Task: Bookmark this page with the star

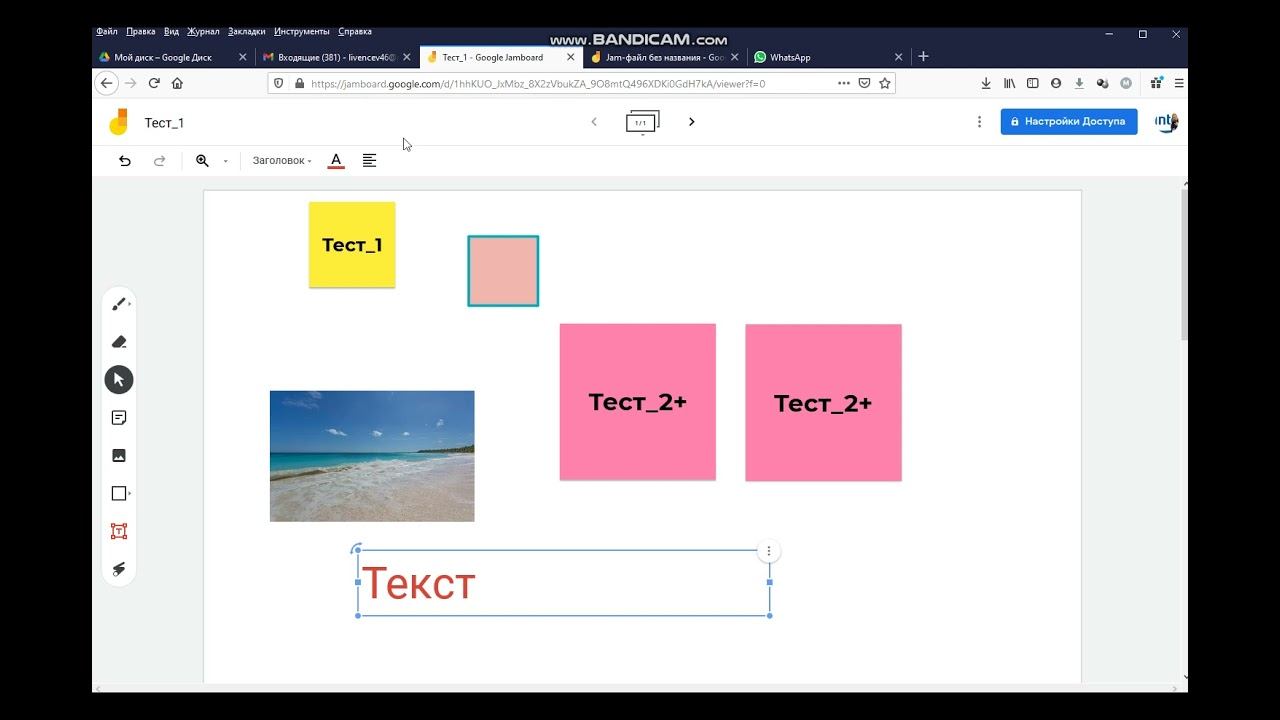Action: [884, 84]
